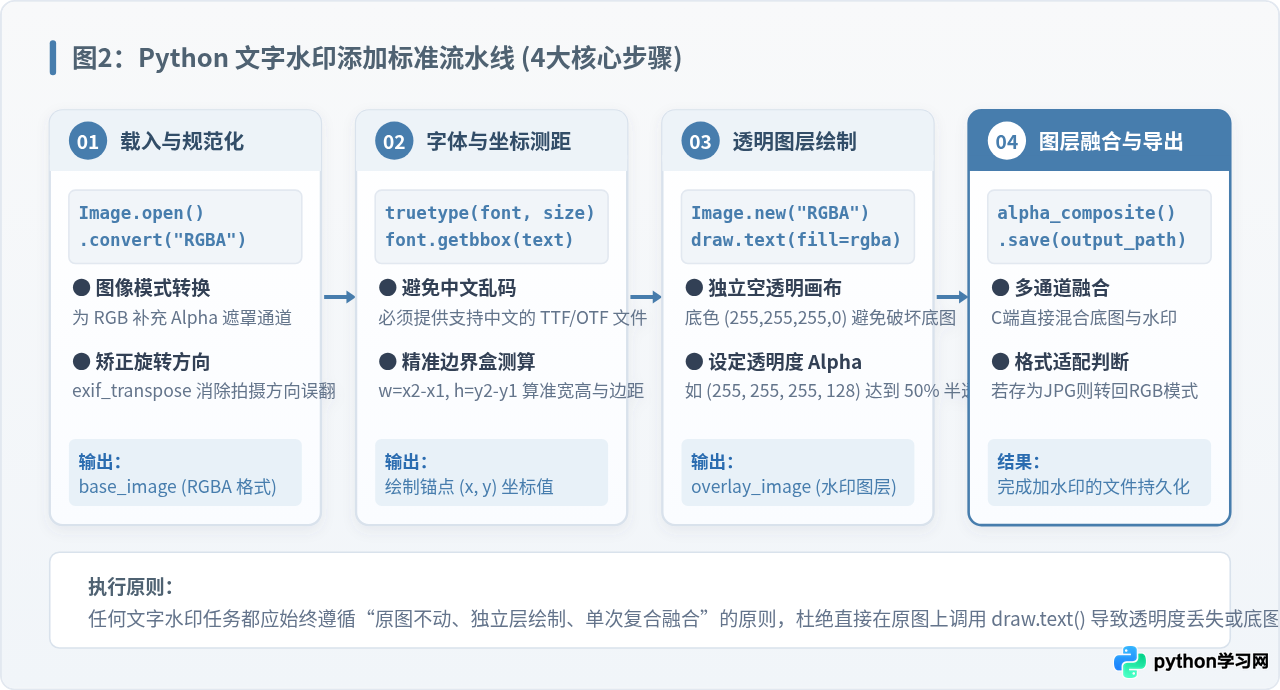Click the code line ".save(output_path)"
The image size is (1280, 690).
pyautogui.click(x=1092, y=240)
